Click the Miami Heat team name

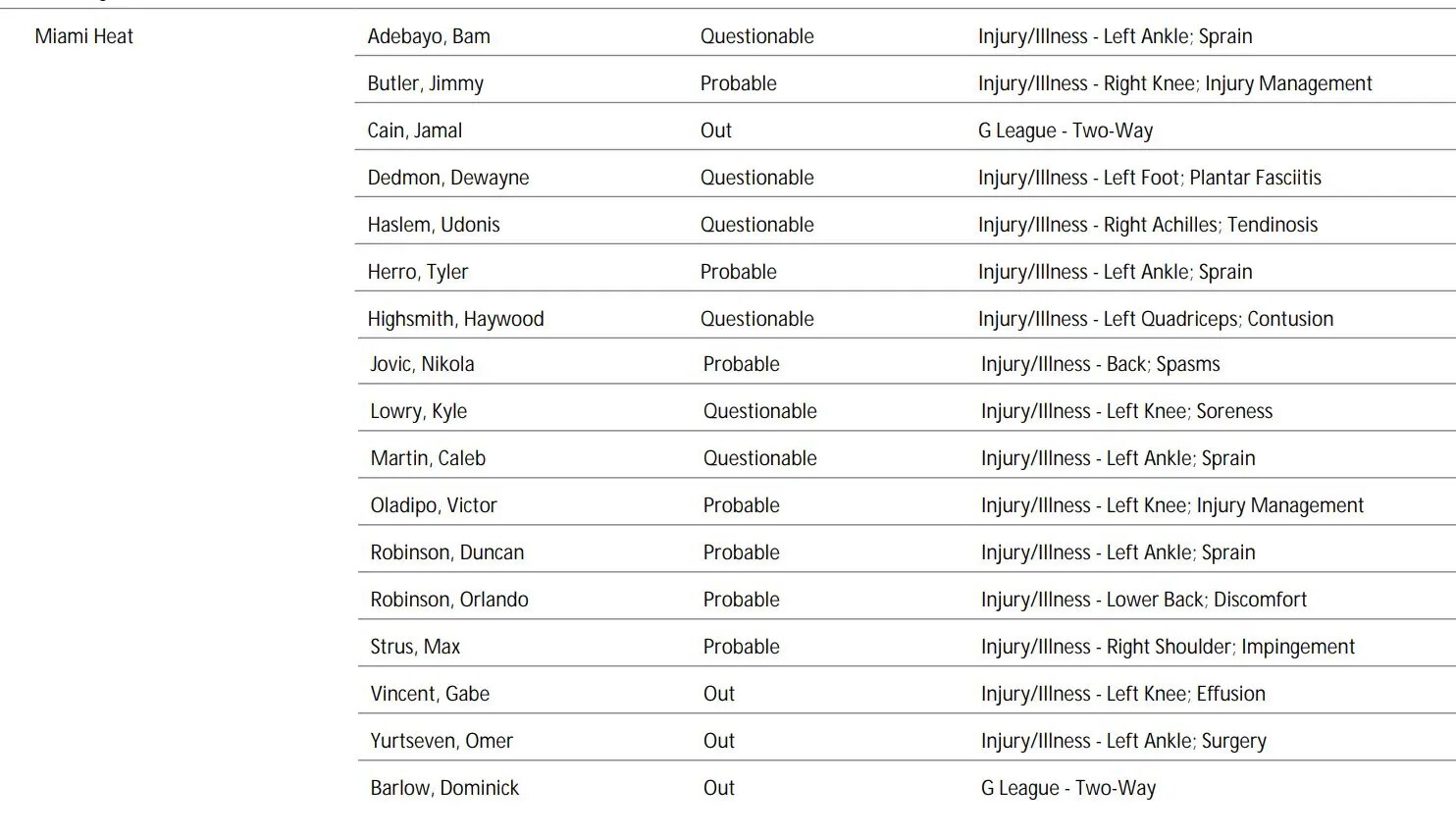pyautogui.click(x=83, y=37)
